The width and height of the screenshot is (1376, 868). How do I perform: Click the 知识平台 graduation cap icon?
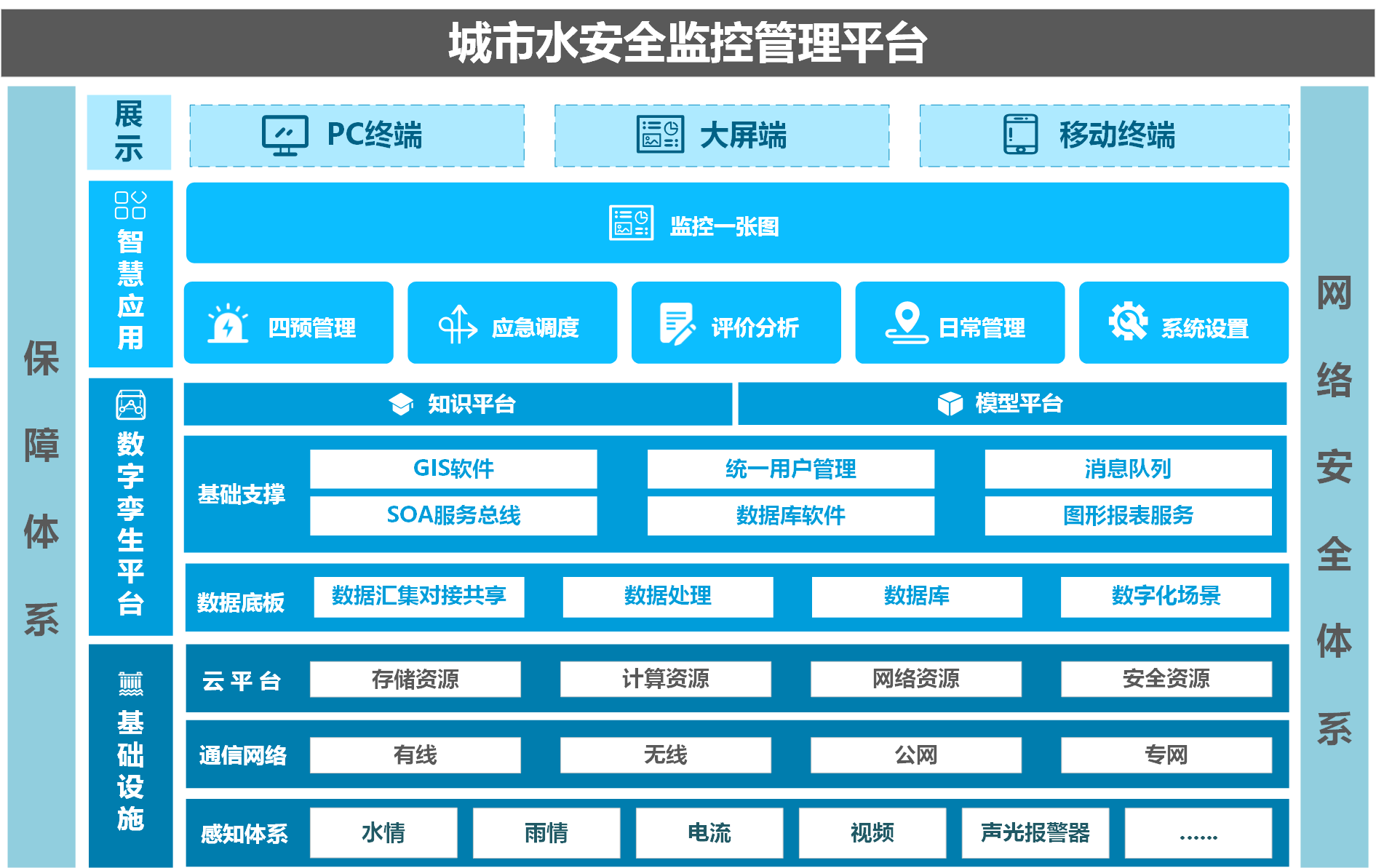click(401, 404)
